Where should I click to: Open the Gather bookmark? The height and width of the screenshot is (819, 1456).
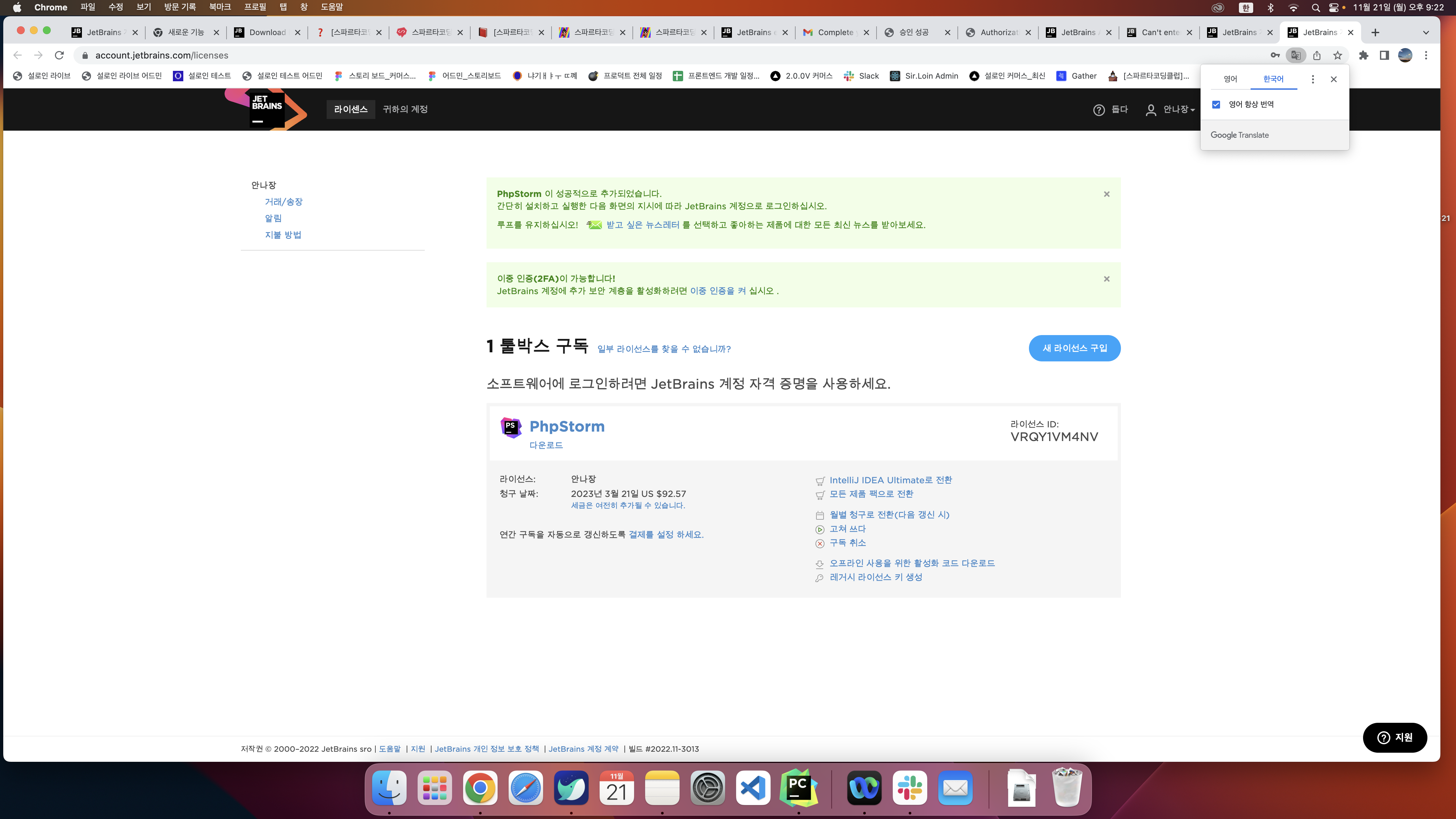pos(1076,76)
